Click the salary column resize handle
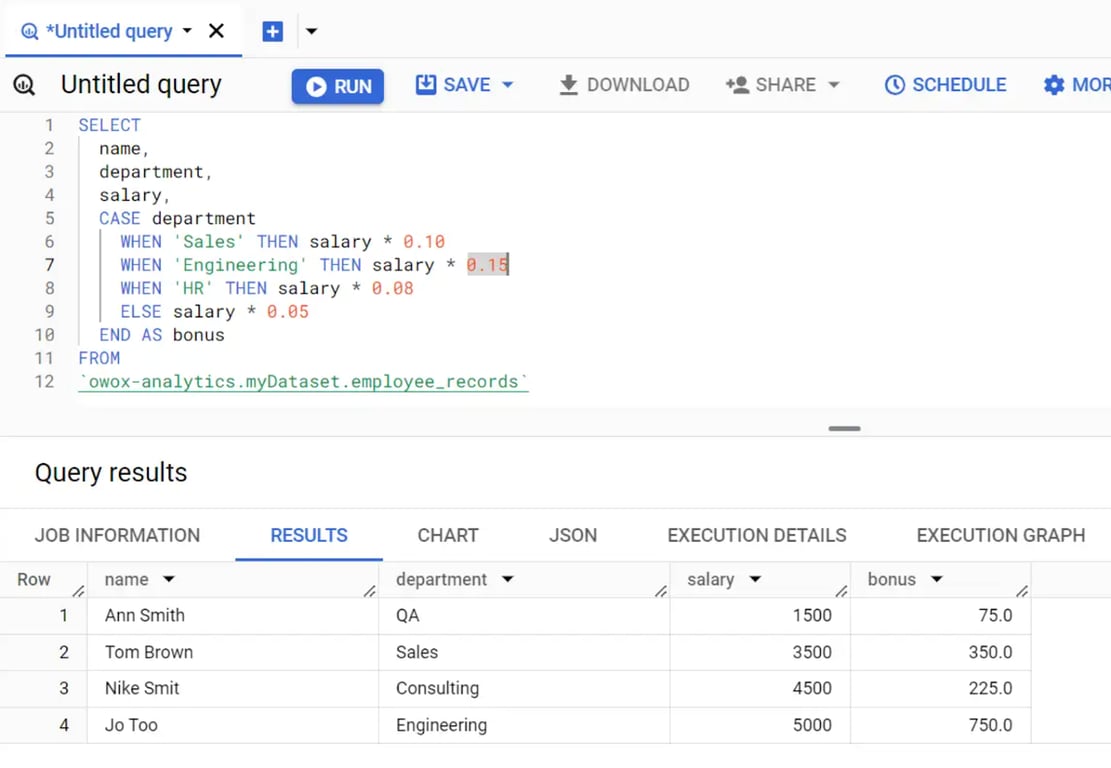This screenshot has height=768, width=1111. pyautogui.click(x=842, y=591)
